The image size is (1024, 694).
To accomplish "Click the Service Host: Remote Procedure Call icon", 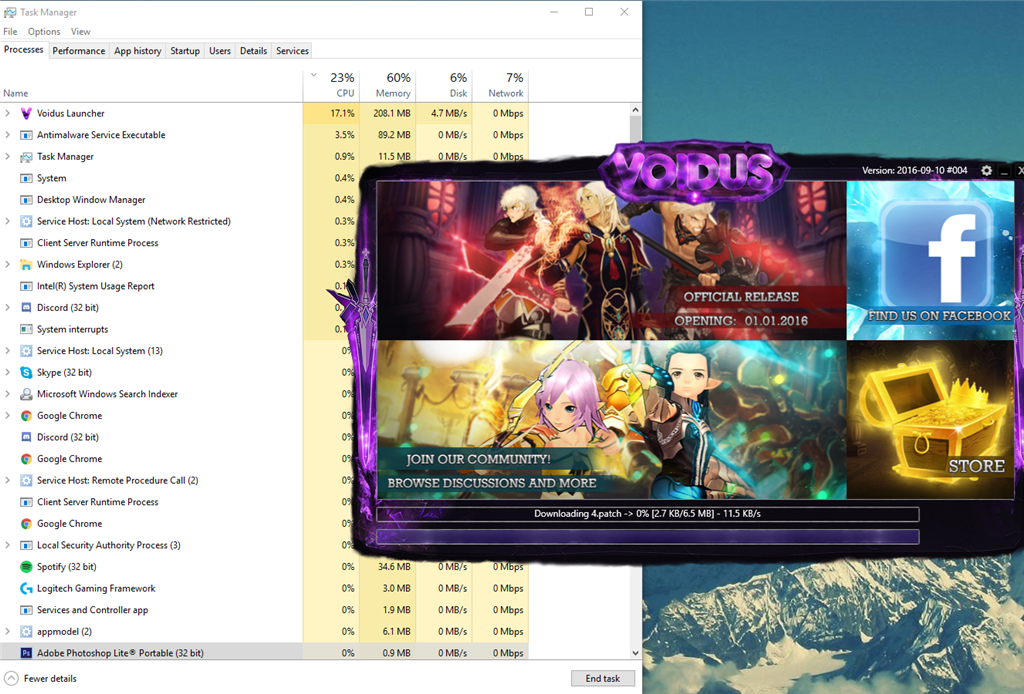I will tap(26, 481).
